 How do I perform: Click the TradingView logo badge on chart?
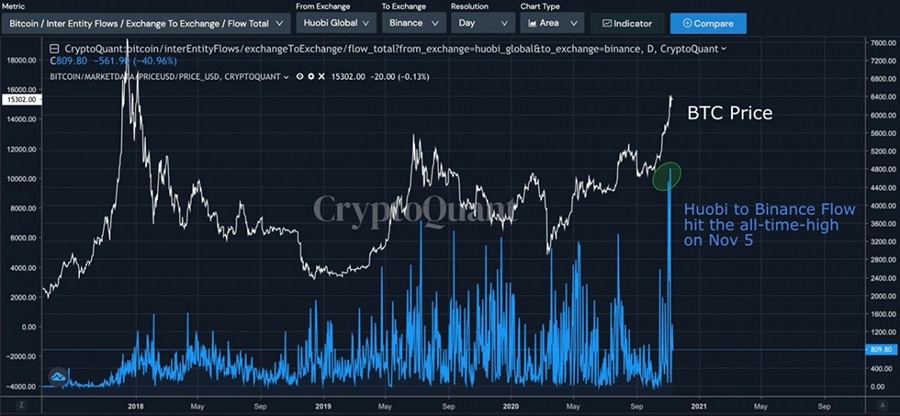(58, 376)
